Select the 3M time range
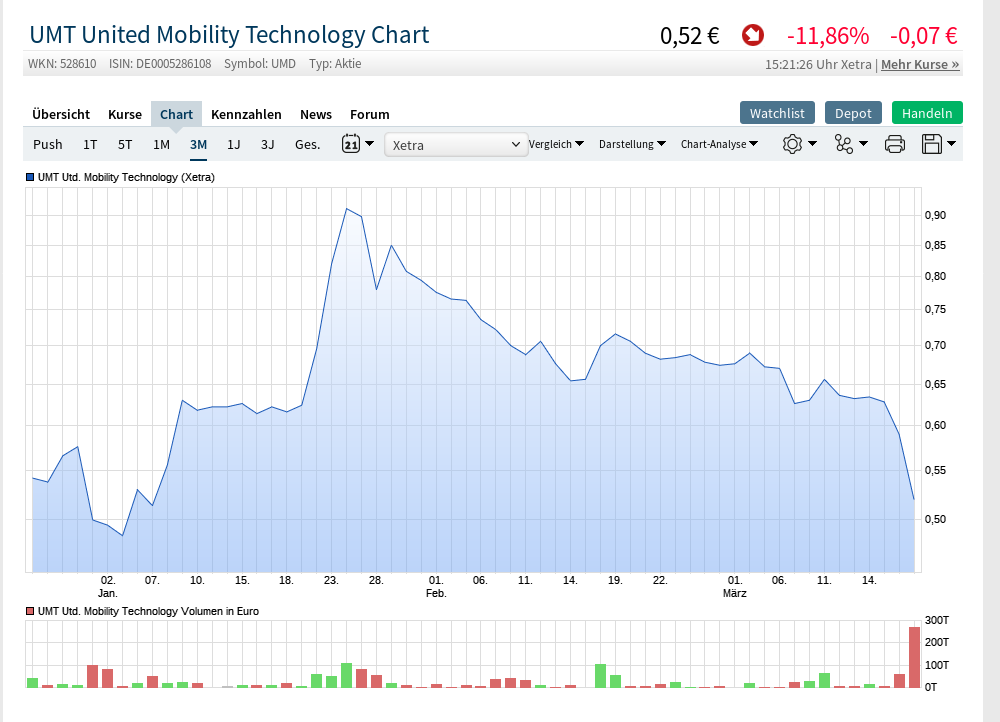The width and height of the screenshot is (1000, 722). pyautogui.click(x=198, y=144)
